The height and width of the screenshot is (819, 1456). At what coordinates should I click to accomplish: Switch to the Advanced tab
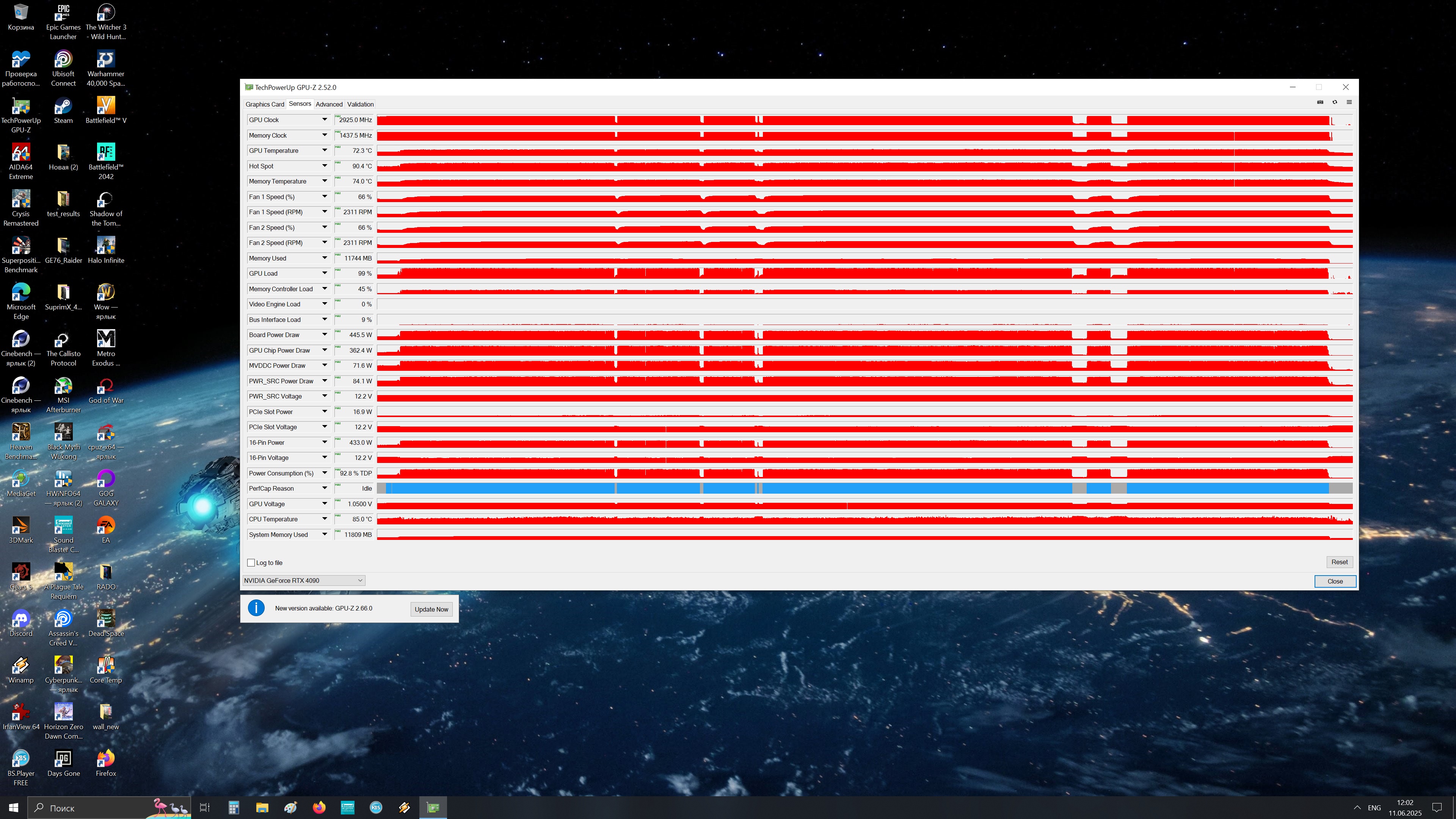pyautogui.click(x=329, y=104)
